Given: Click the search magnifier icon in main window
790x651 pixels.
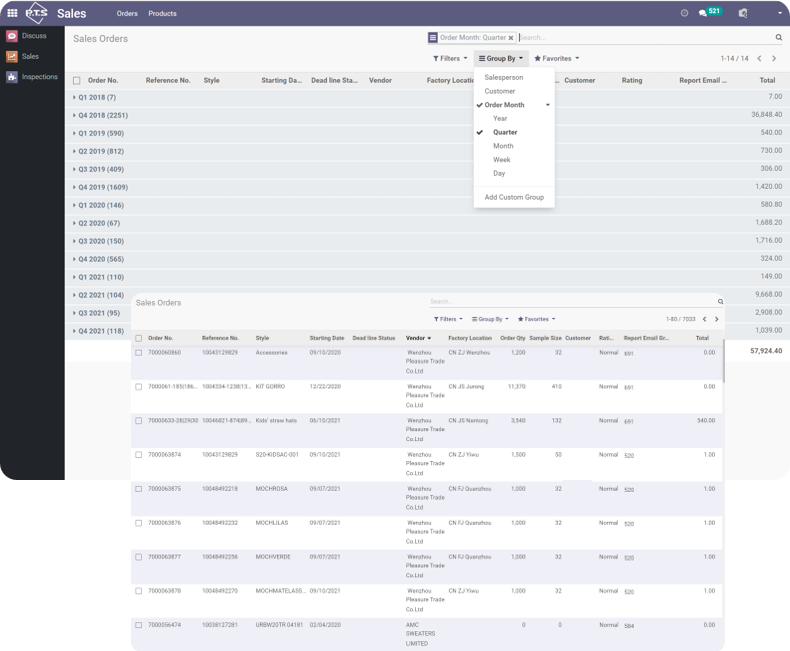Looking at the screenshot, I should [x=778, y=37].
